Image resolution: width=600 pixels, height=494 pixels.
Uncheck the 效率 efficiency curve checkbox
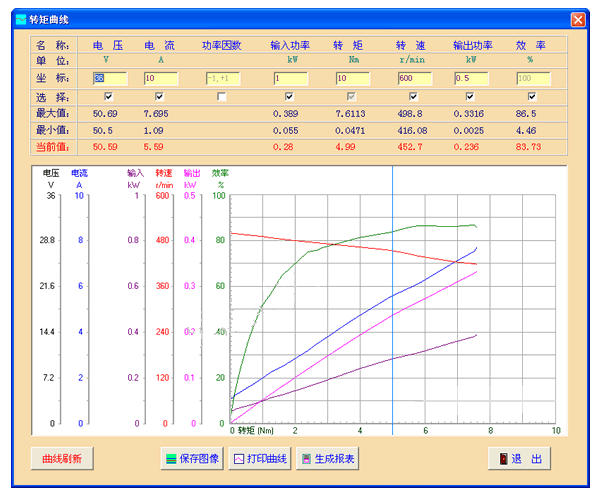click(532, 97)
